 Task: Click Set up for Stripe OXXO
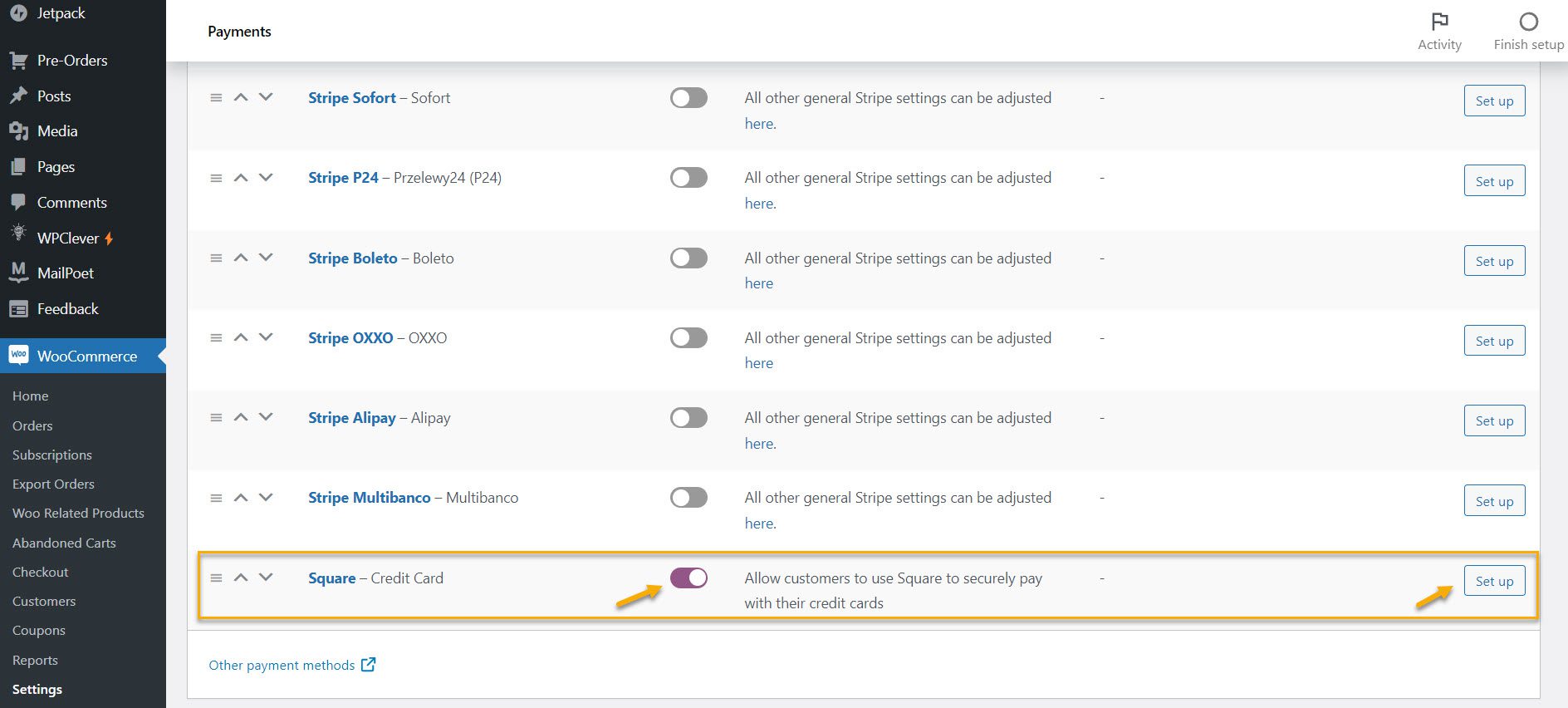pyautogui.click(x=1494, y=341)
